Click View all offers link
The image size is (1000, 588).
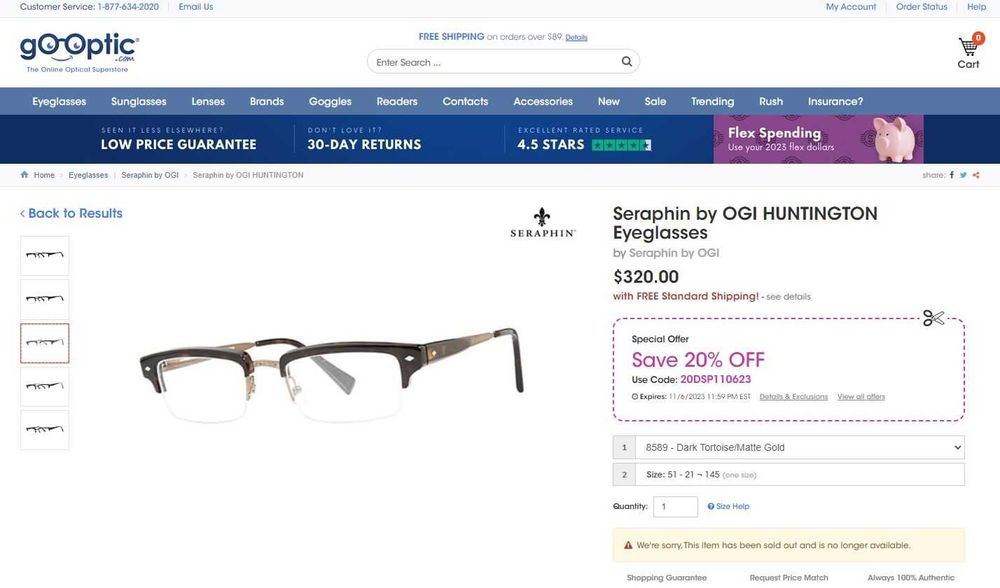click(861, 397)
